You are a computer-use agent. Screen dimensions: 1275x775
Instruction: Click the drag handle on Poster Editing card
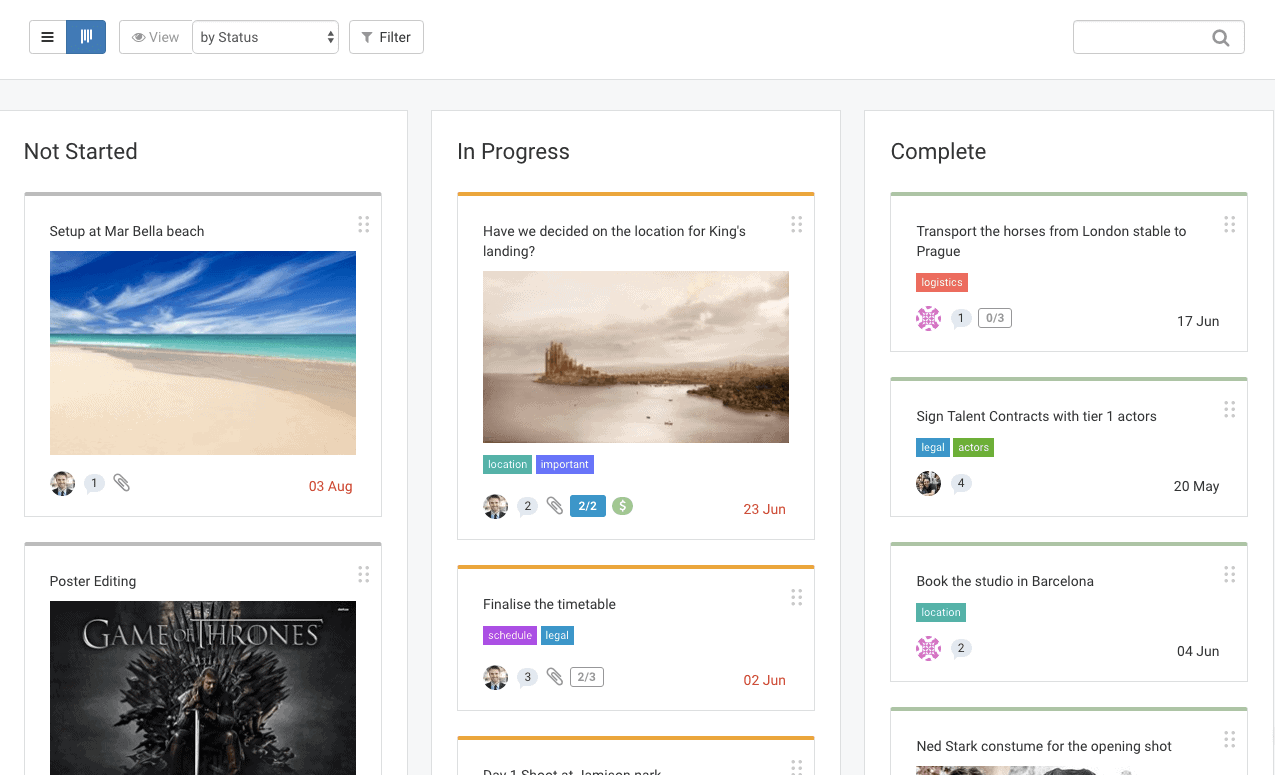[x=363, y=574]
